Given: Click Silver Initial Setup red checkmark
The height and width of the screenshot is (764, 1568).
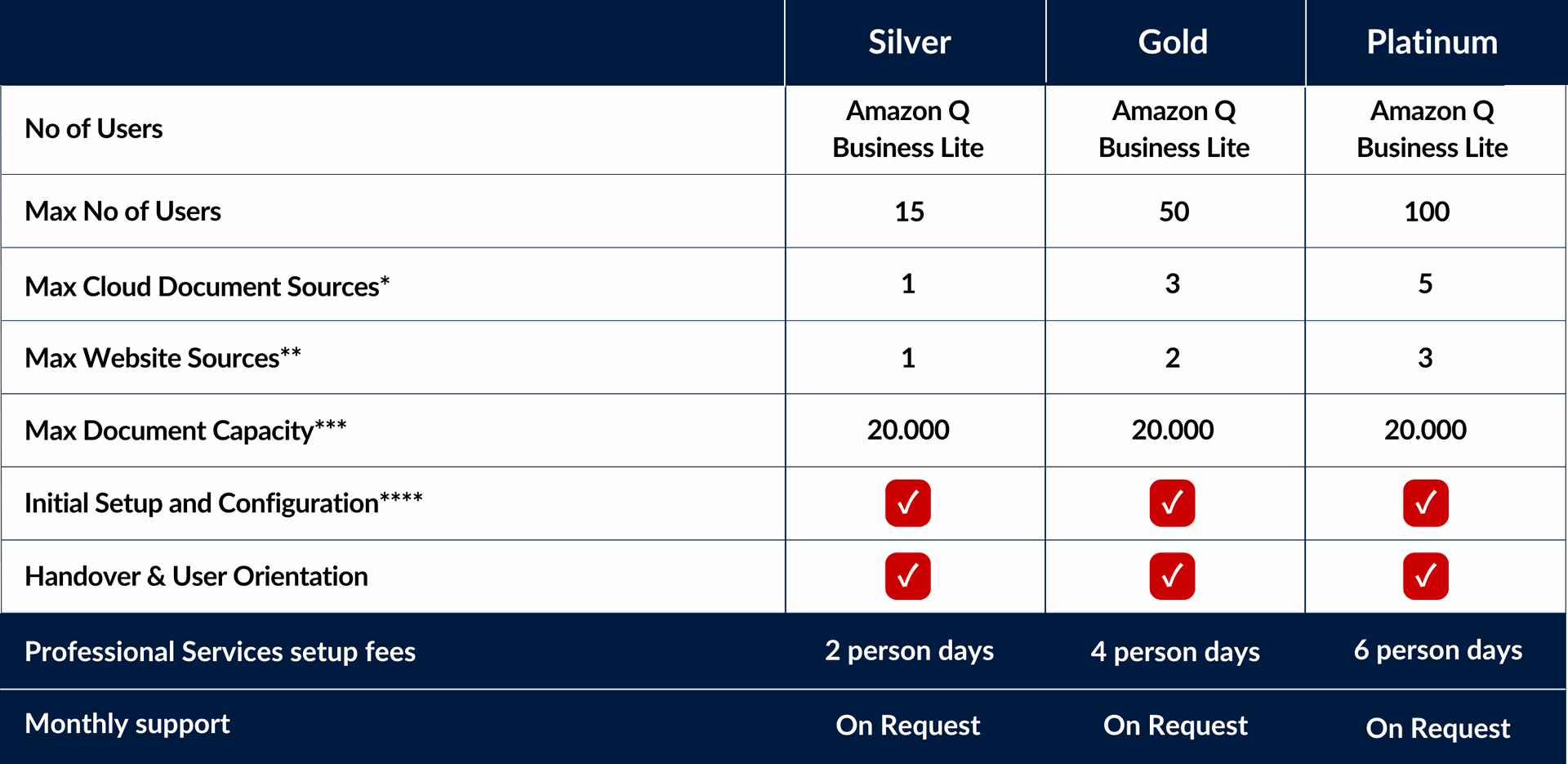Looking at the screenshot, I should (907, 503).
